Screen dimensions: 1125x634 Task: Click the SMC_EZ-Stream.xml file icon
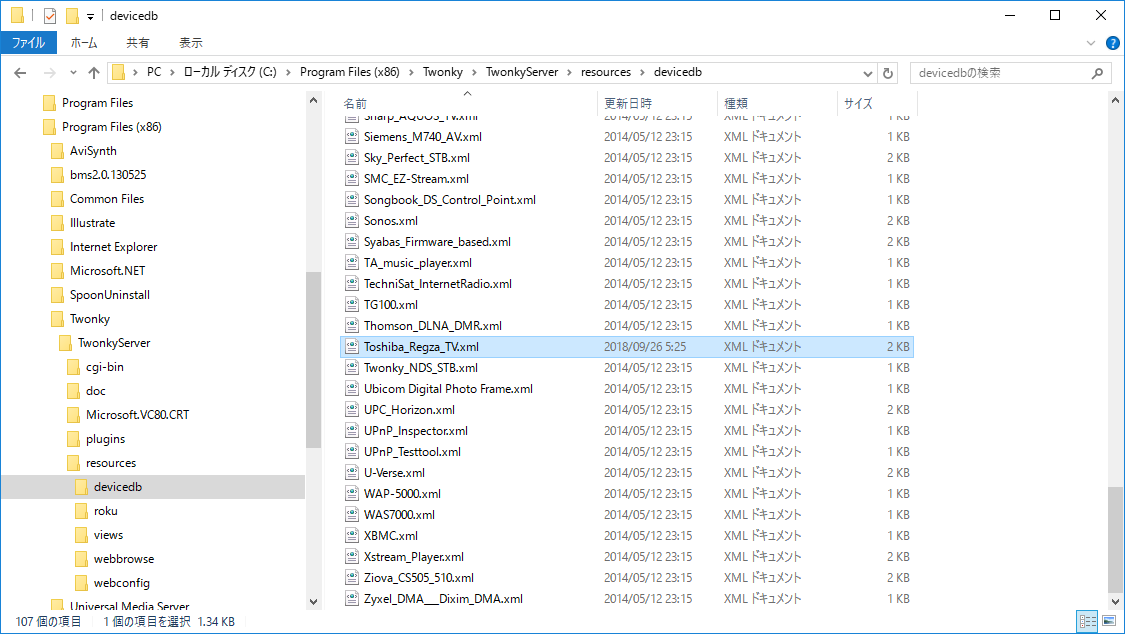pos(352,179)
